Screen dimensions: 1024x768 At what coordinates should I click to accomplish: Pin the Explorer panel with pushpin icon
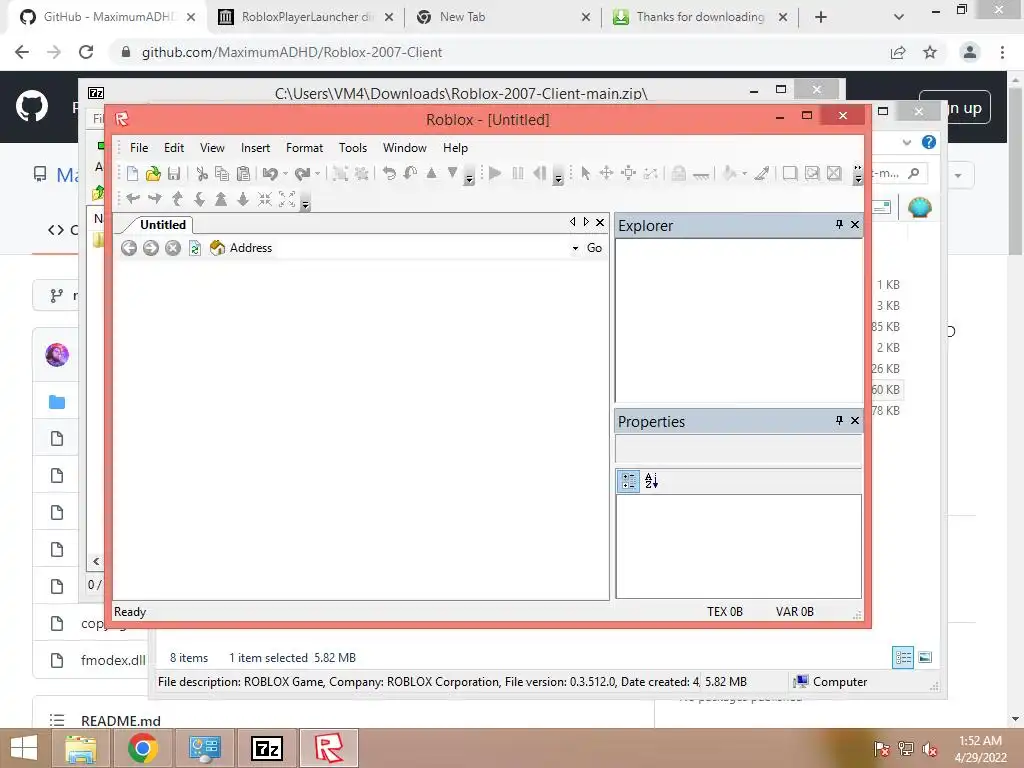click(839, 225)
